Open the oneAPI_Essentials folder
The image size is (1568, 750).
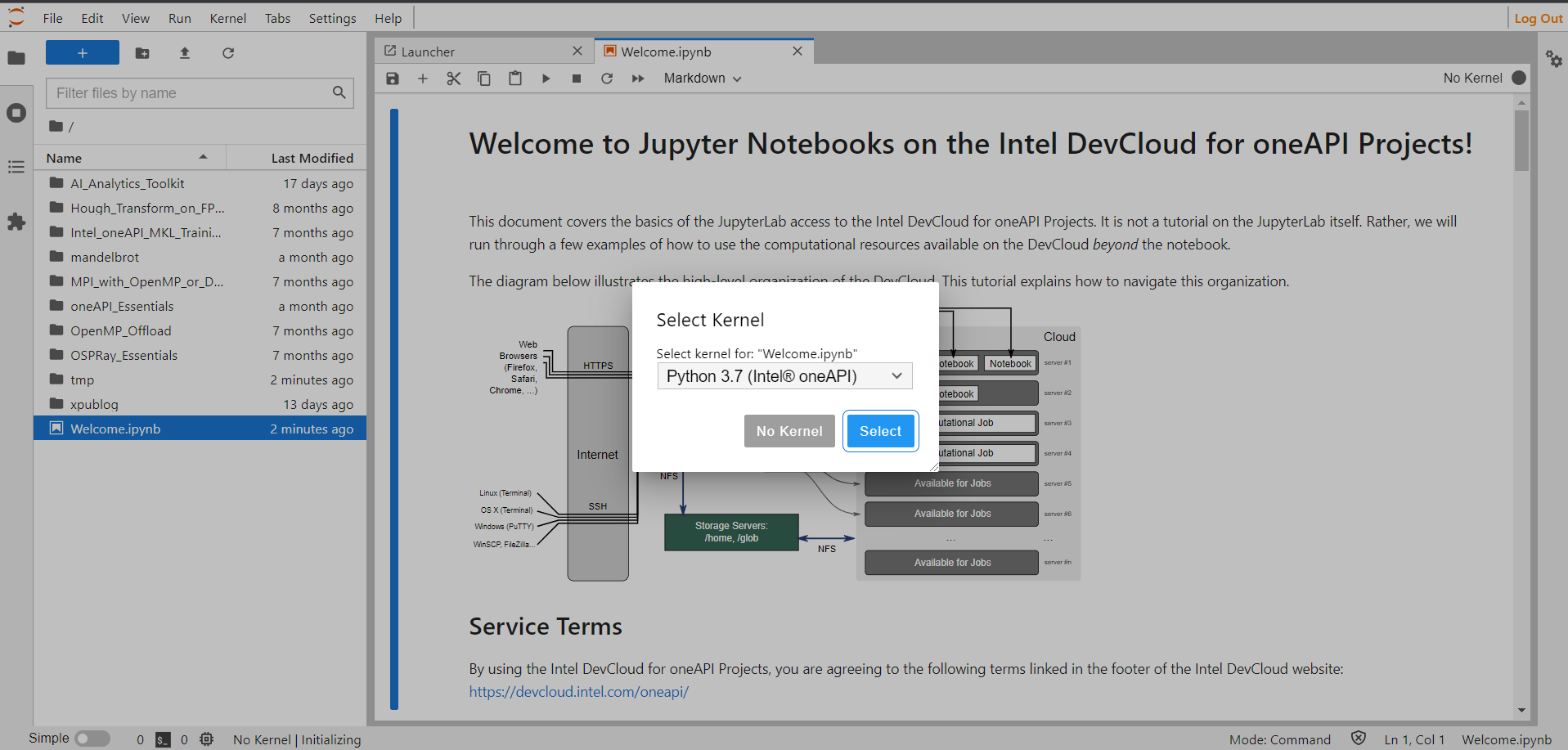point(200,306)
